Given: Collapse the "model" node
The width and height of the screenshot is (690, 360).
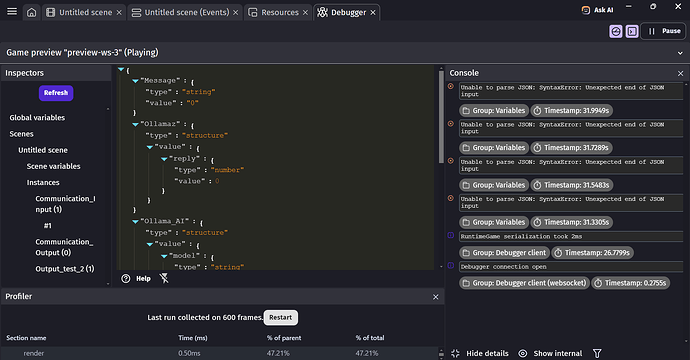Looking at the screenshot, I should pos(164,256).
